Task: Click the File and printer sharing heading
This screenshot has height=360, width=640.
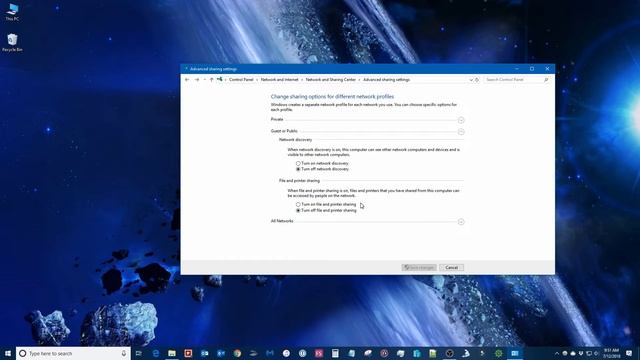Action: click(x=300, y=180)
